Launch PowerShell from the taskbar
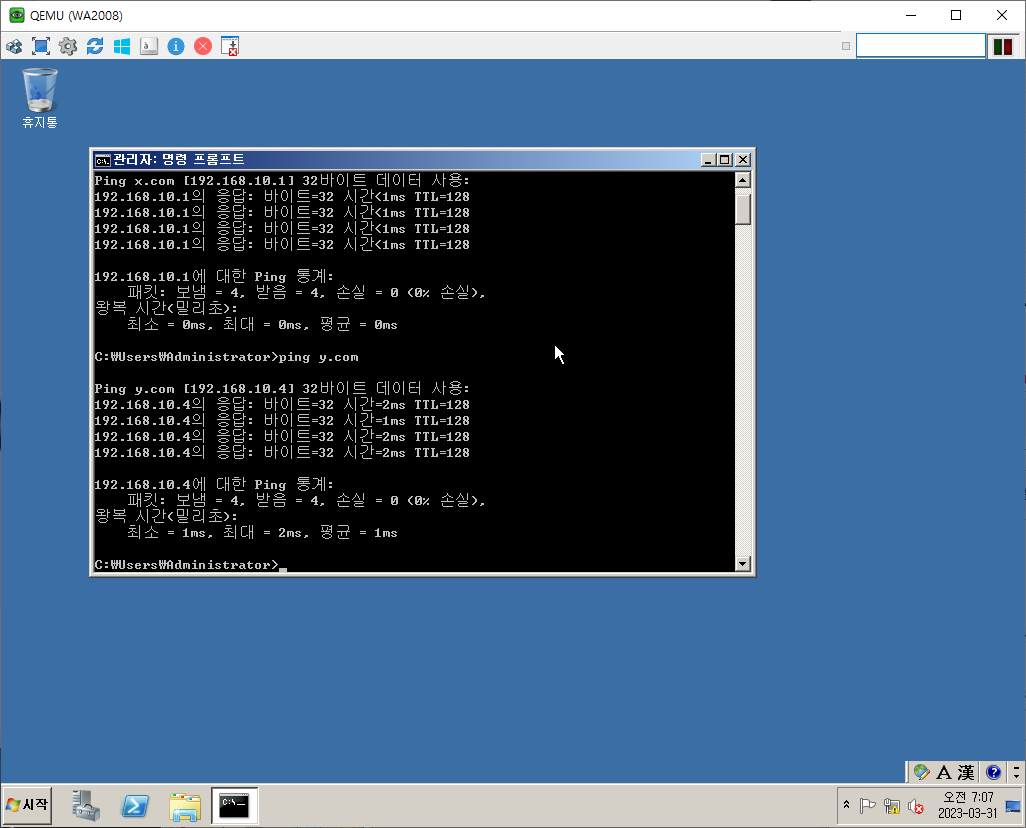Screen dimensions: 1026x828 pos(135,805)
